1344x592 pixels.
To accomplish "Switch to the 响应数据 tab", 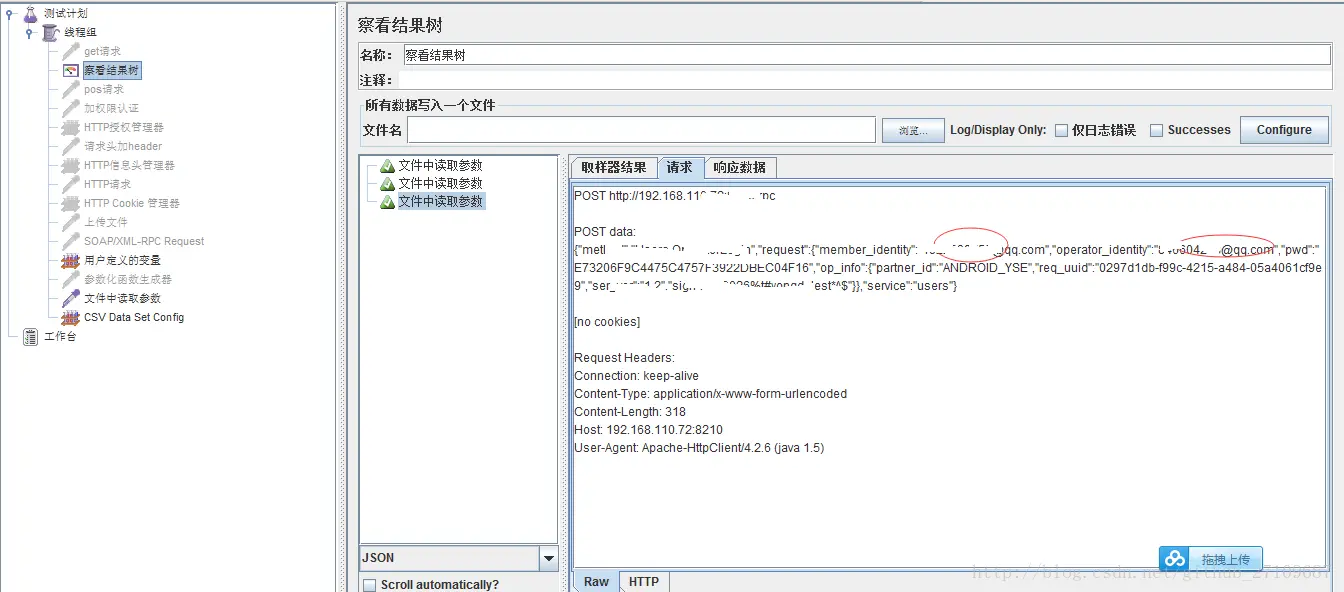I will [x=740, y=168].
